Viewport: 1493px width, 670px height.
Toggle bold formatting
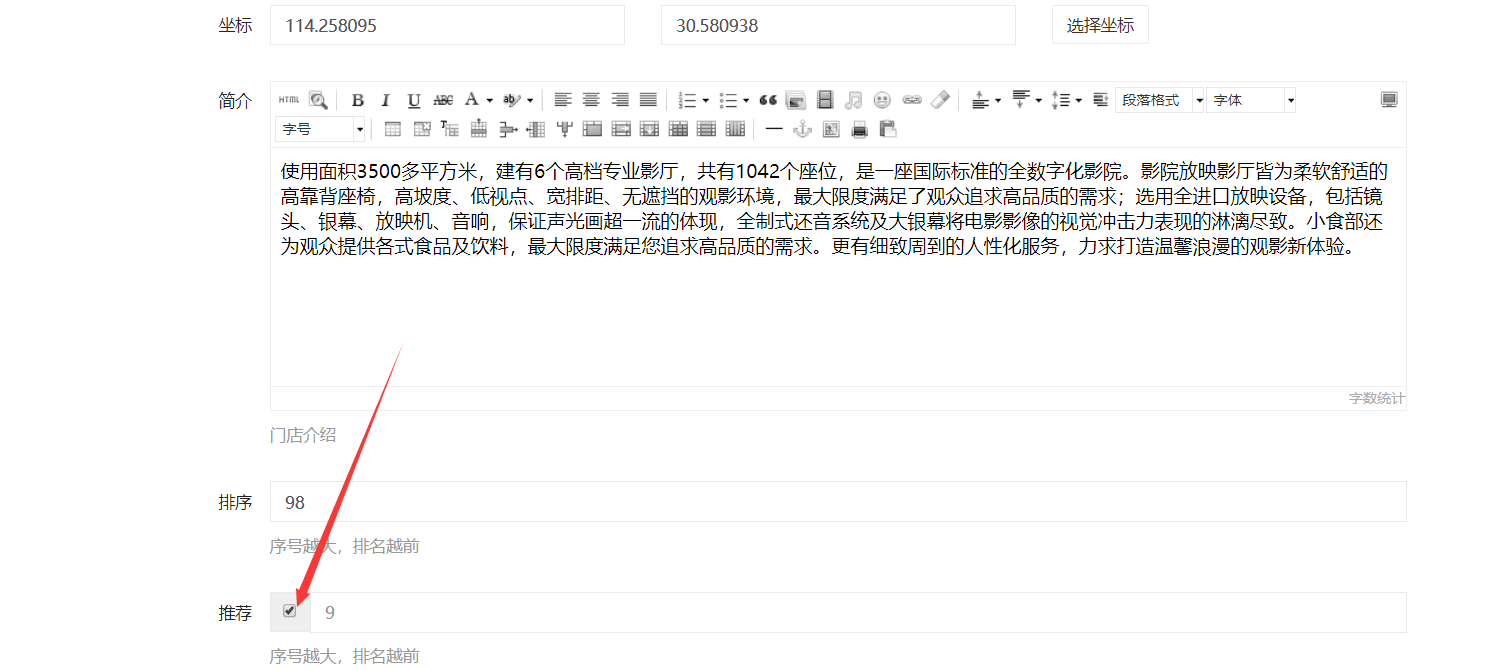point(358,100)
